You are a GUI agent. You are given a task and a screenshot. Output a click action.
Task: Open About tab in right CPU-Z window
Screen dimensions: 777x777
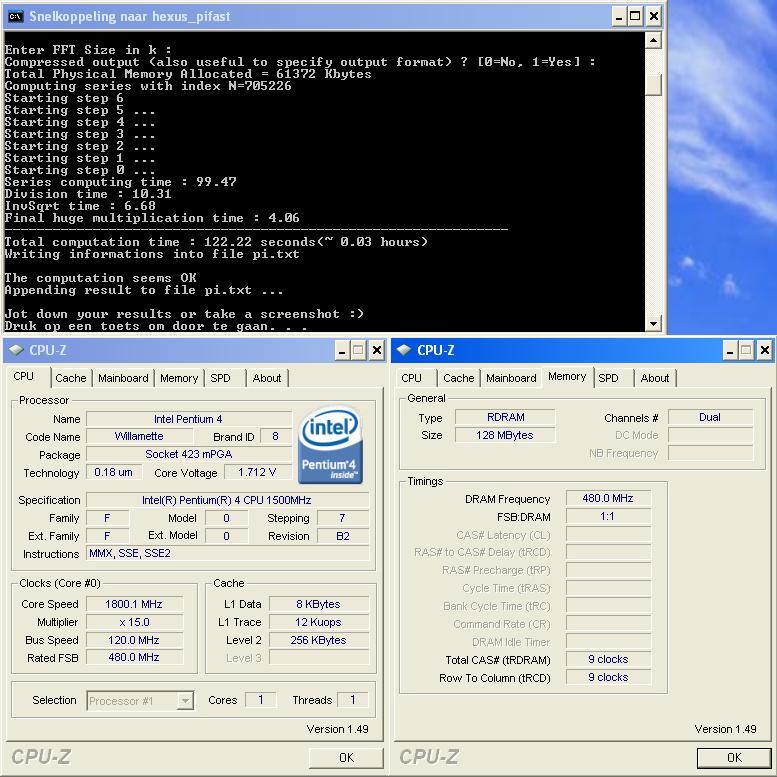pos(655,378)
